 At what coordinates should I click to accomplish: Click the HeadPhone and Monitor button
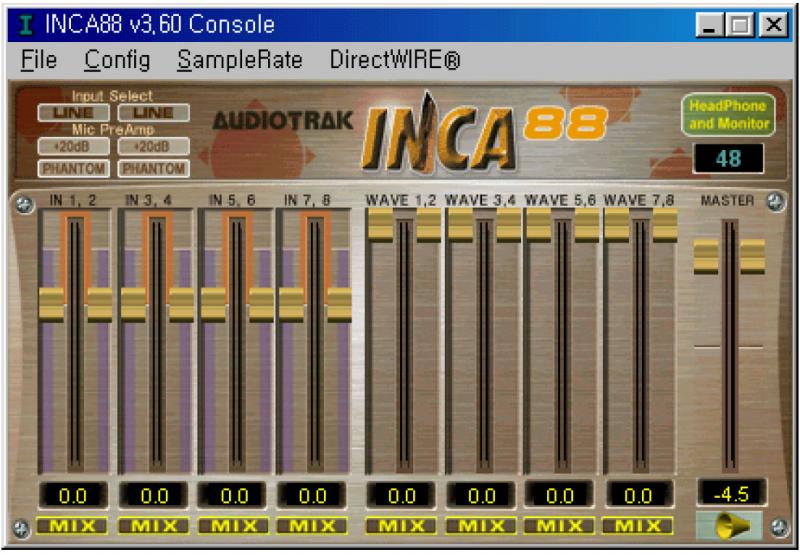pos(728,115)
